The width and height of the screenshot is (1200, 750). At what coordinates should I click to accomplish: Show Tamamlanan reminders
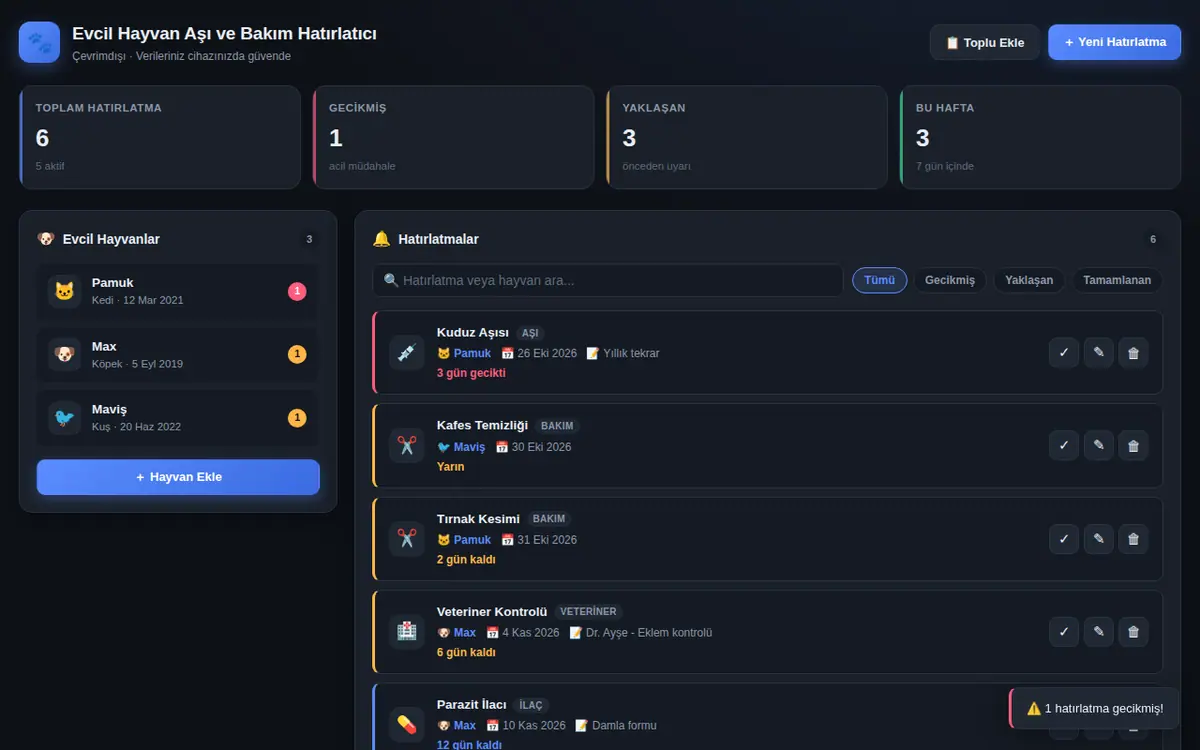[x=1118, y=280]
